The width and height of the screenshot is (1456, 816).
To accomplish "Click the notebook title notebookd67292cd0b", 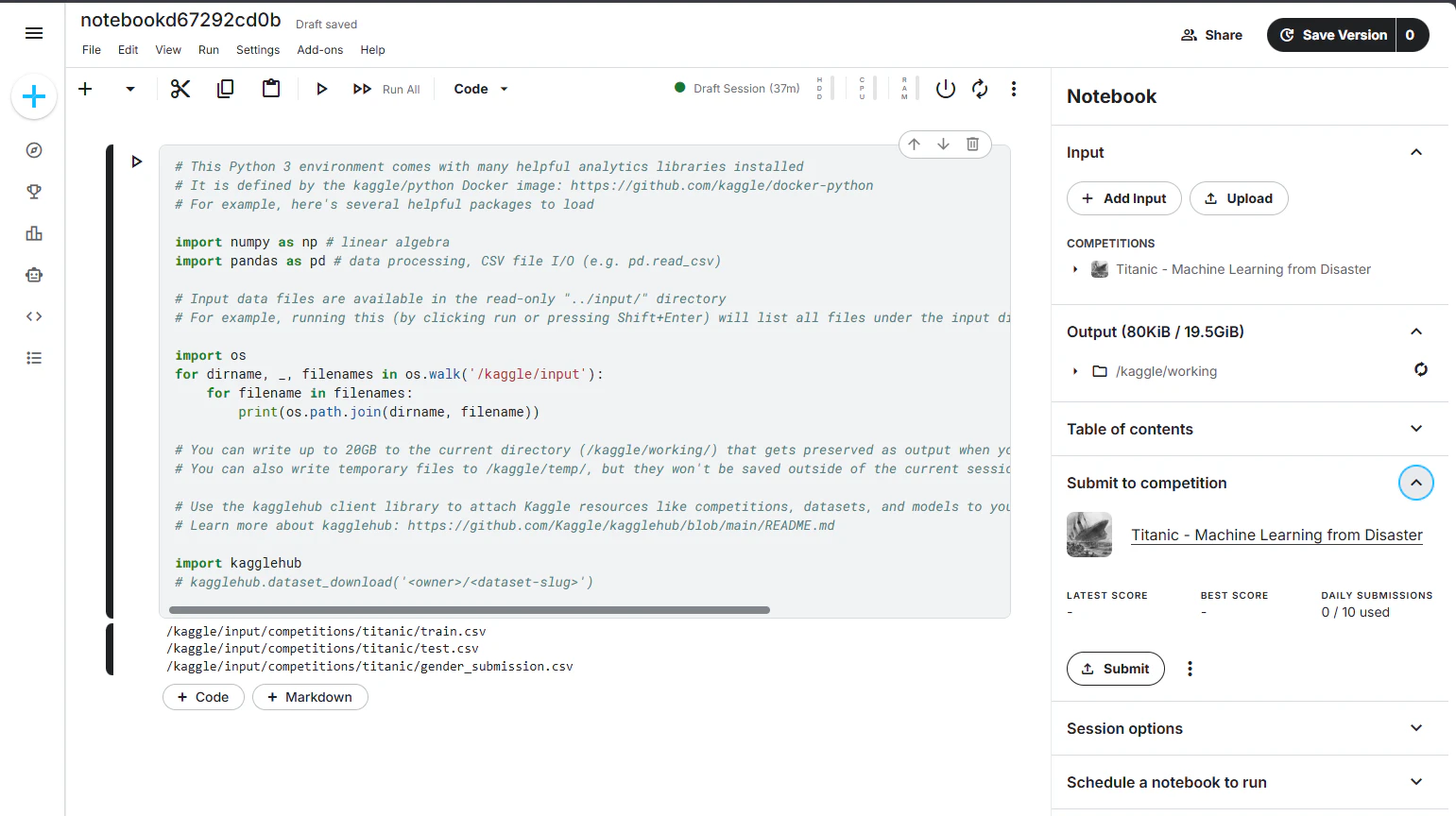I will (180, 20).
